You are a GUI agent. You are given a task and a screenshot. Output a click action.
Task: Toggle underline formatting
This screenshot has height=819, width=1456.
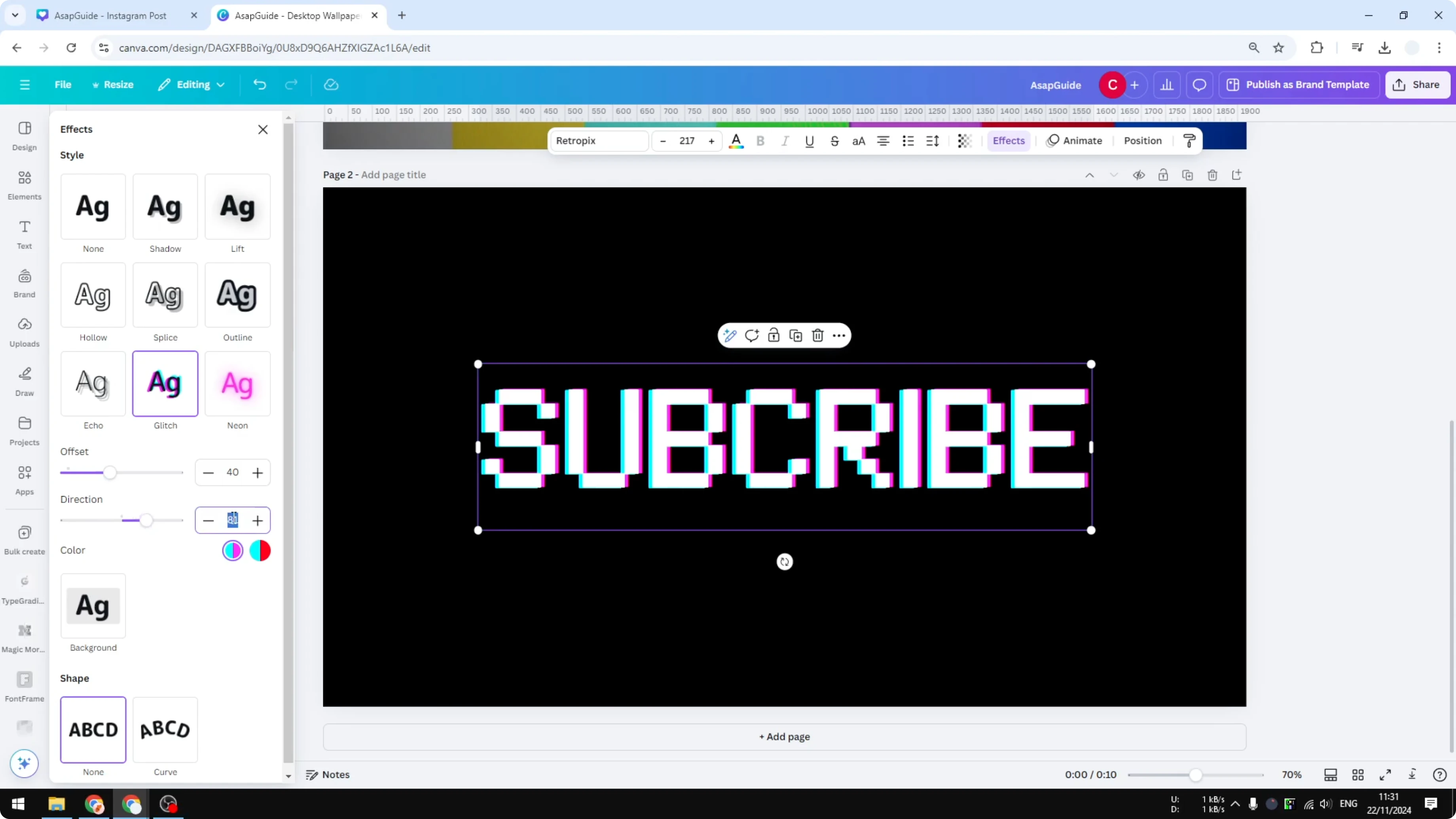(810, 141)
